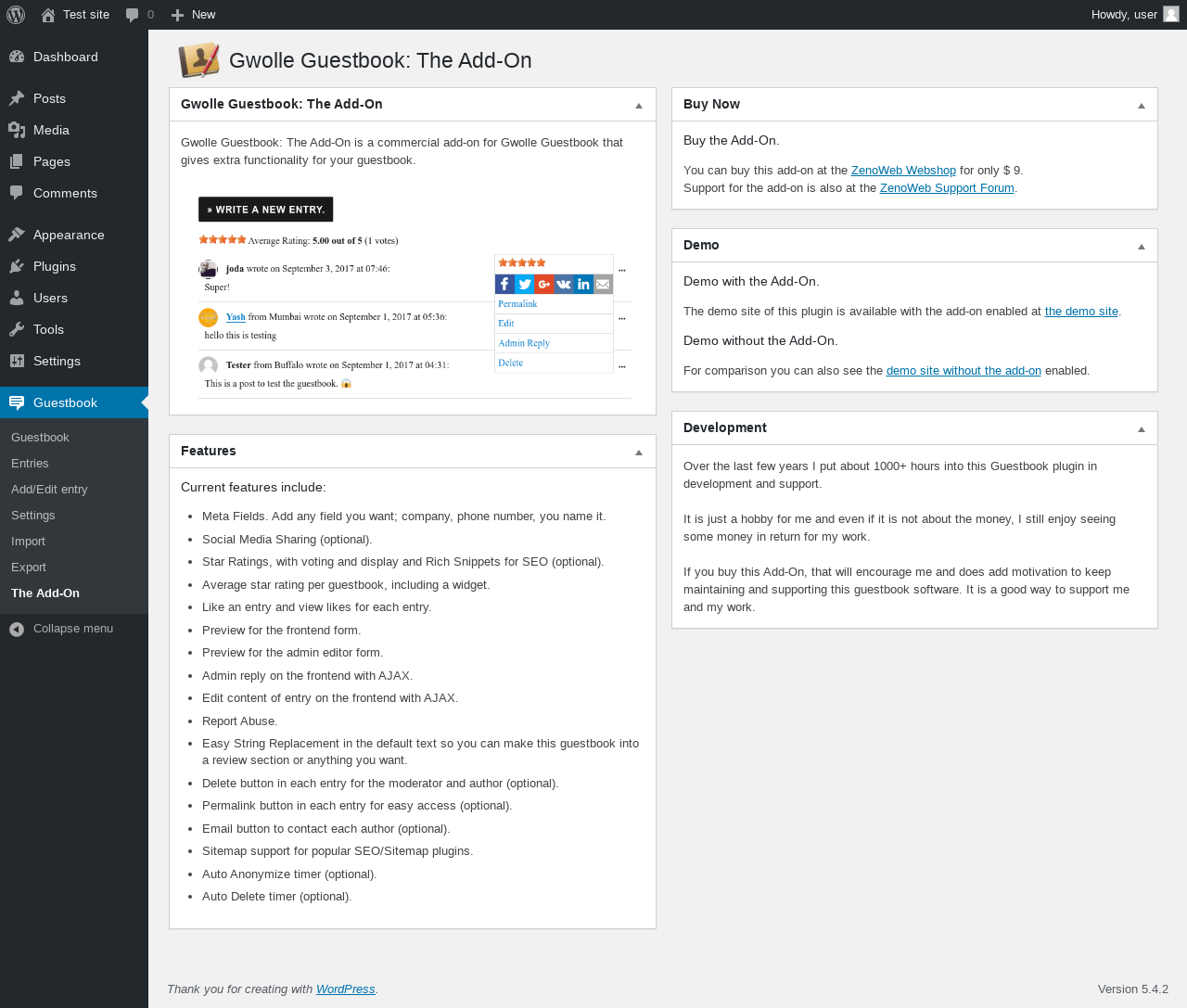Open the ZenoWeb Webshop link

point(903,170)
